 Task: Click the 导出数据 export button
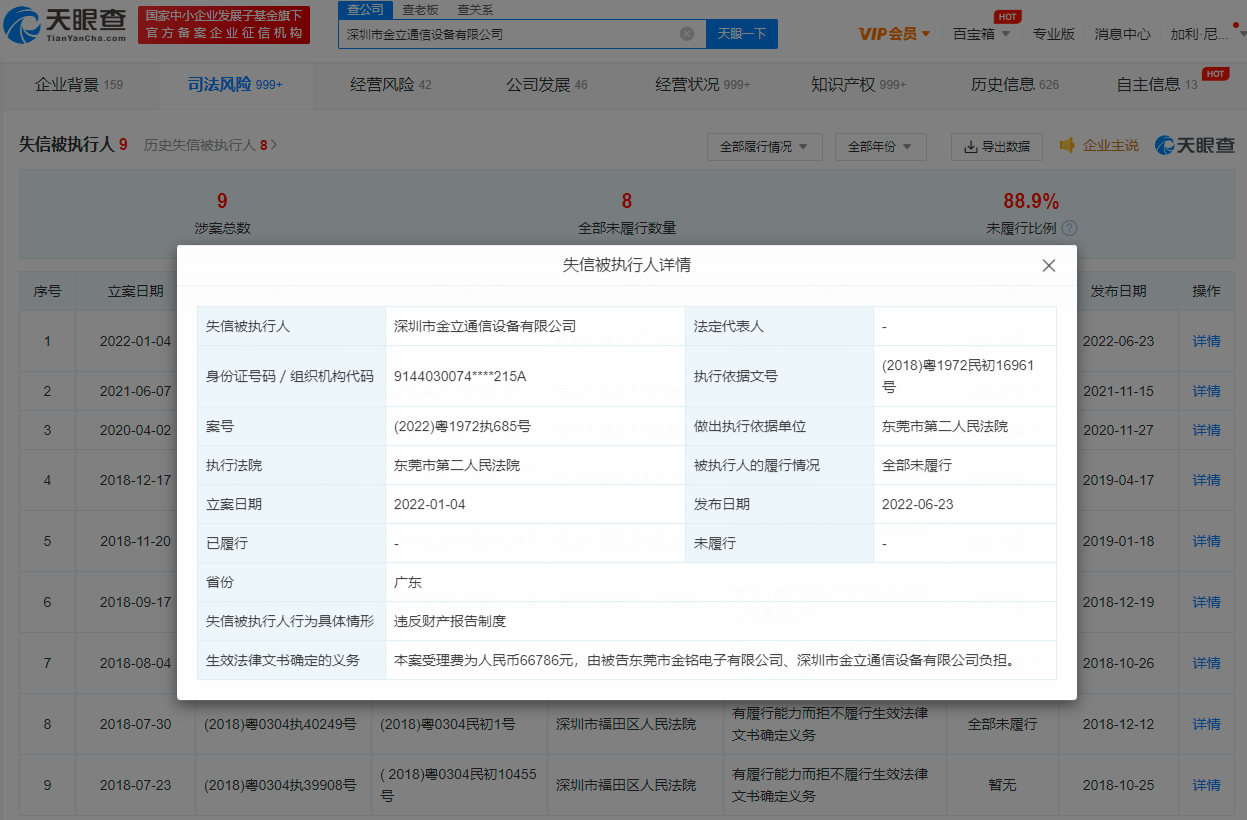tap(996, 147)
